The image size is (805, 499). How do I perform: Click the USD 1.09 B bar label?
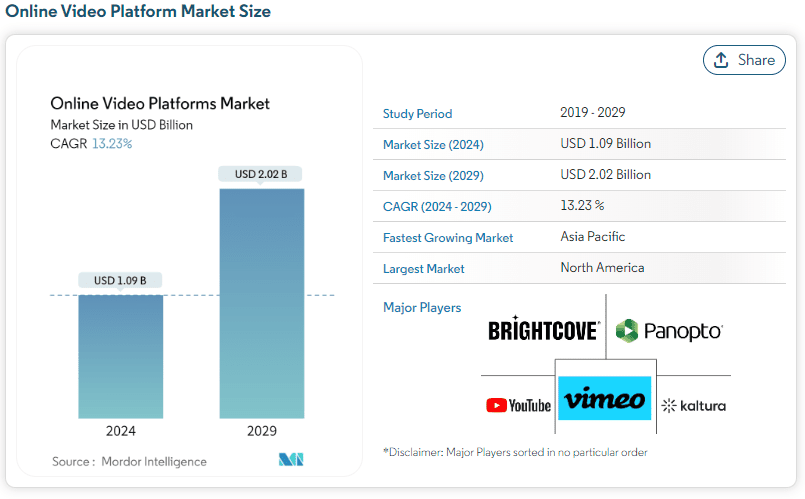coord(120,280)
